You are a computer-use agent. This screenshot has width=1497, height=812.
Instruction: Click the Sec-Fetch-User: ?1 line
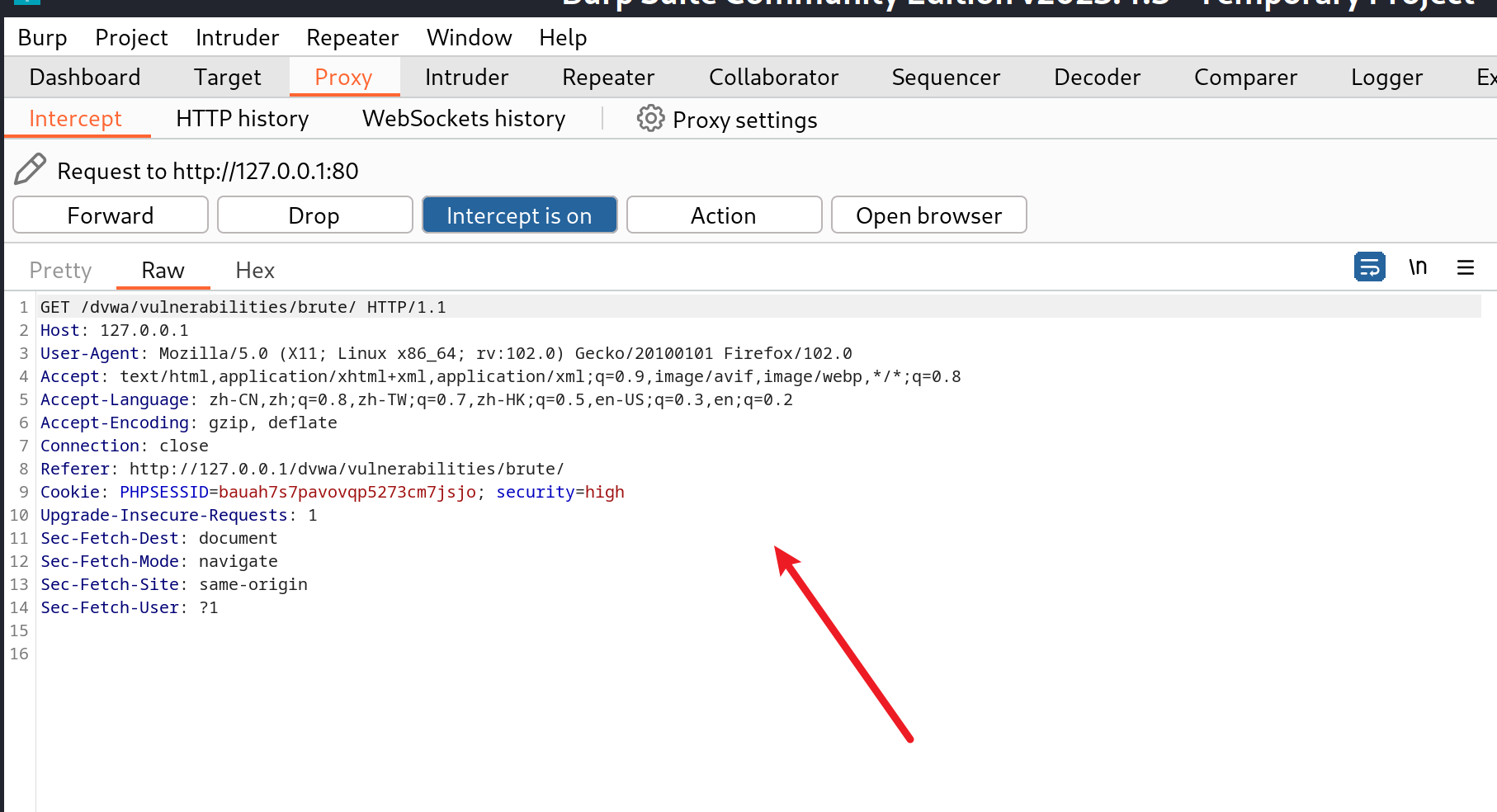coord(130,607)
